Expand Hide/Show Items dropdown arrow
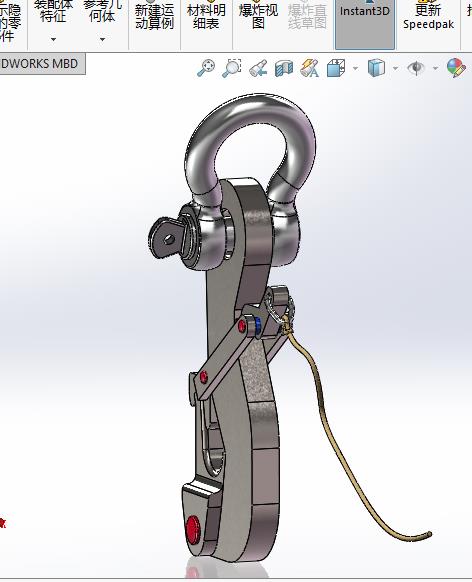This screenshot has width=472, height=582. pyautogui.click(x=435, y=68)
